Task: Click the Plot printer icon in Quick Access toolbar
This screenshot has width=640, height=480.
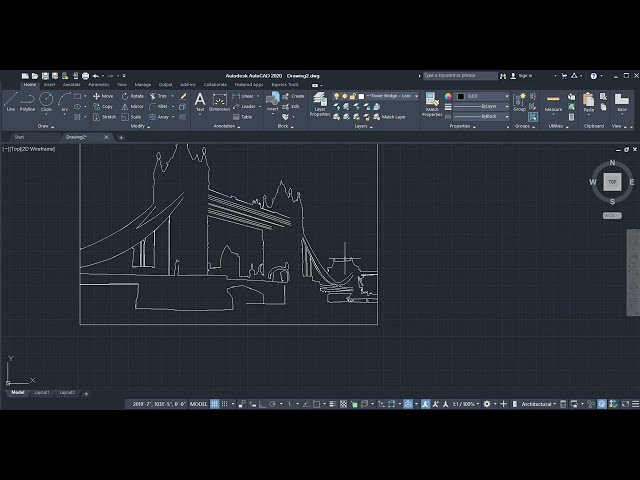Action: click(85, 76)
